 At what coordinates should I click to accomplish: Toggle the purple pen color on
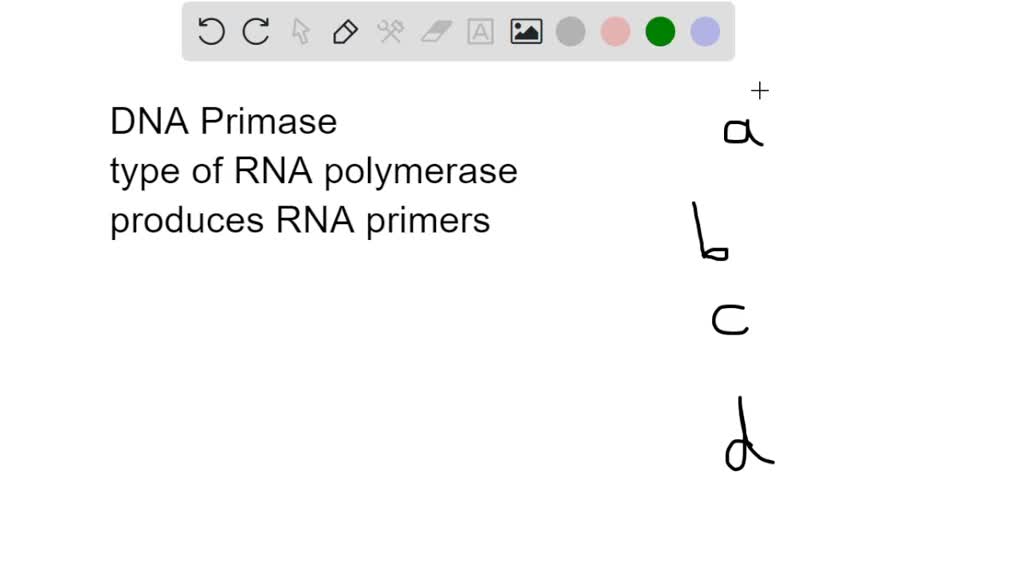click(x=705, y=31)
